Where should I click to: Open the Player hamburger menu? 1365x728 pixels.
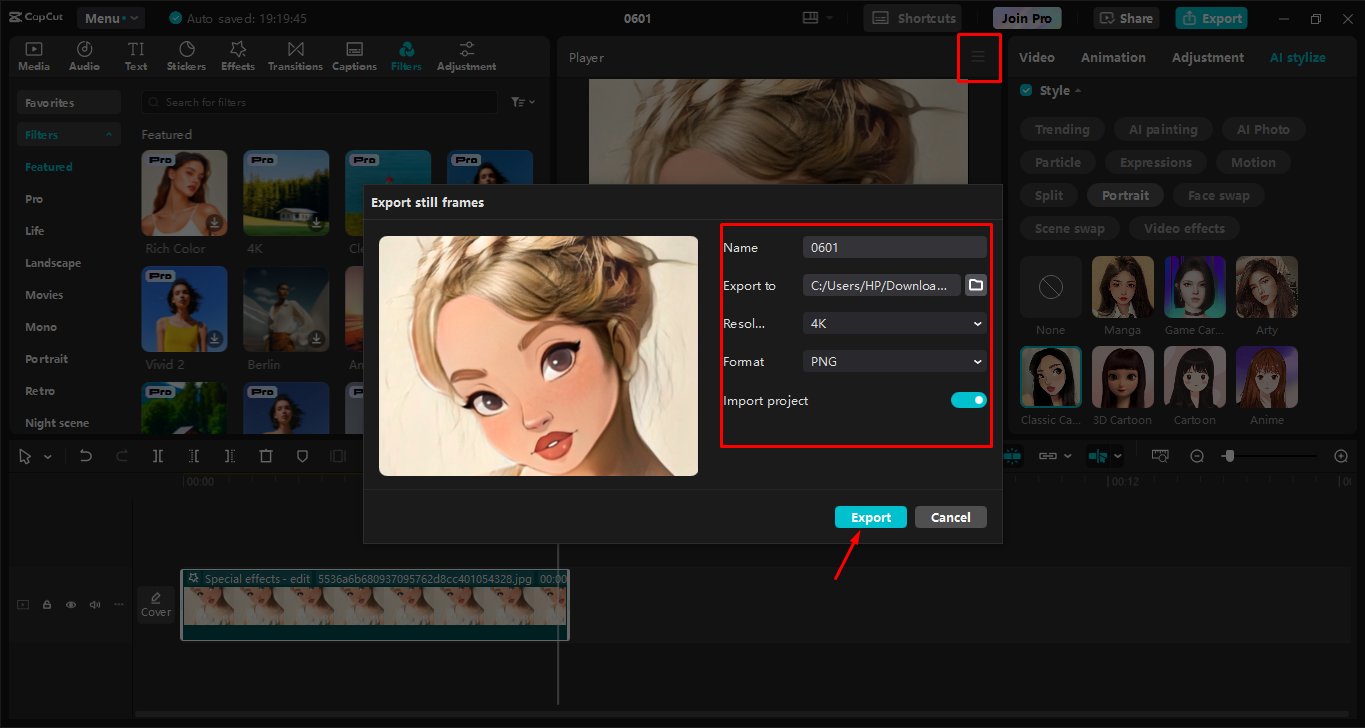(978, 57)
